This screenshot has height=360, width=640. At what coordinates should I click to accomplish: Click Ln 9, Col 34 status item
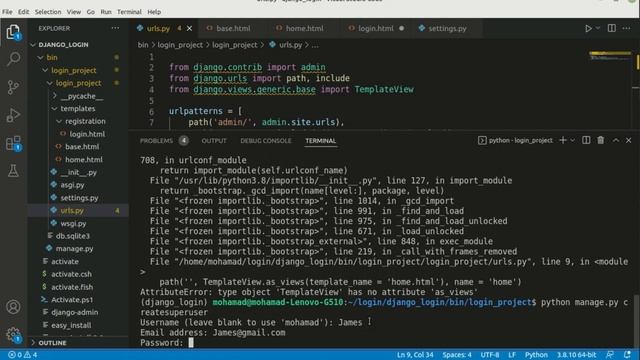(x=415, y=355)
